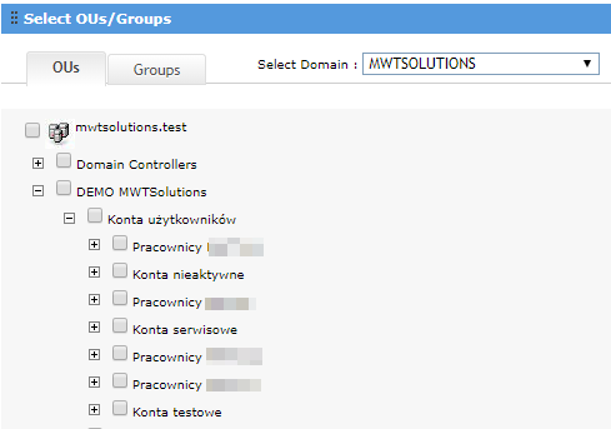Collapse the Konta użytkowników branch
The width and height of the screenshot is (611, 429).
[x=69, y=217]
